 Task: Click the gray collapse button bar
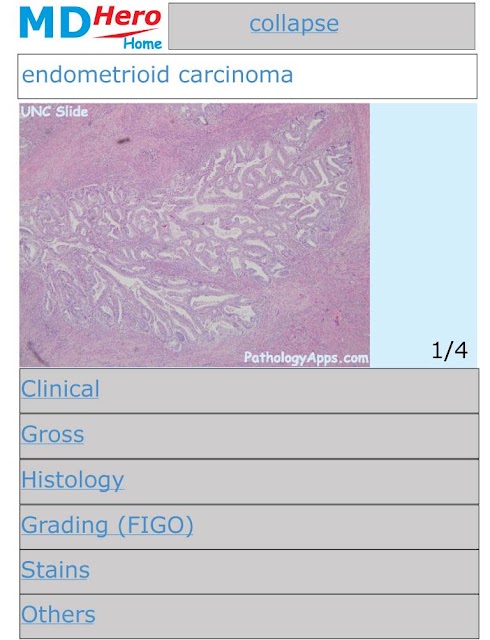tap(322, 26)
